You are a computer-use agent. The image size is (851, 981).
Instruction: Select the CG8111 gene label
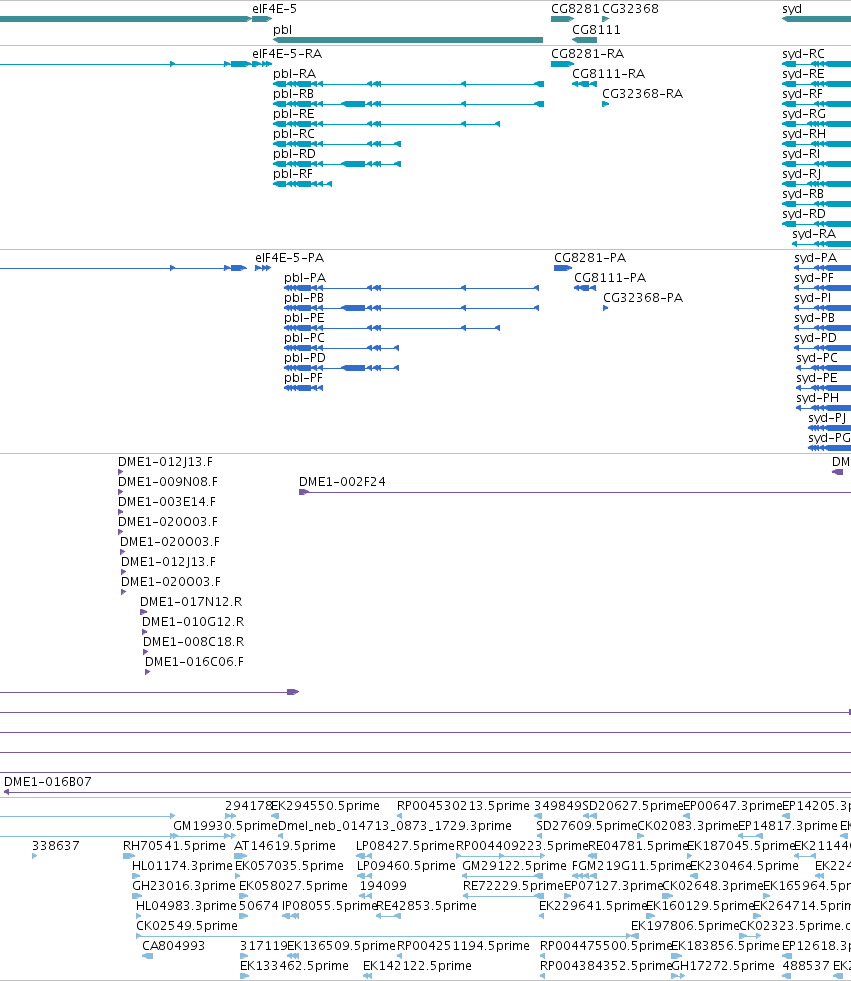(x=596, y=29)
